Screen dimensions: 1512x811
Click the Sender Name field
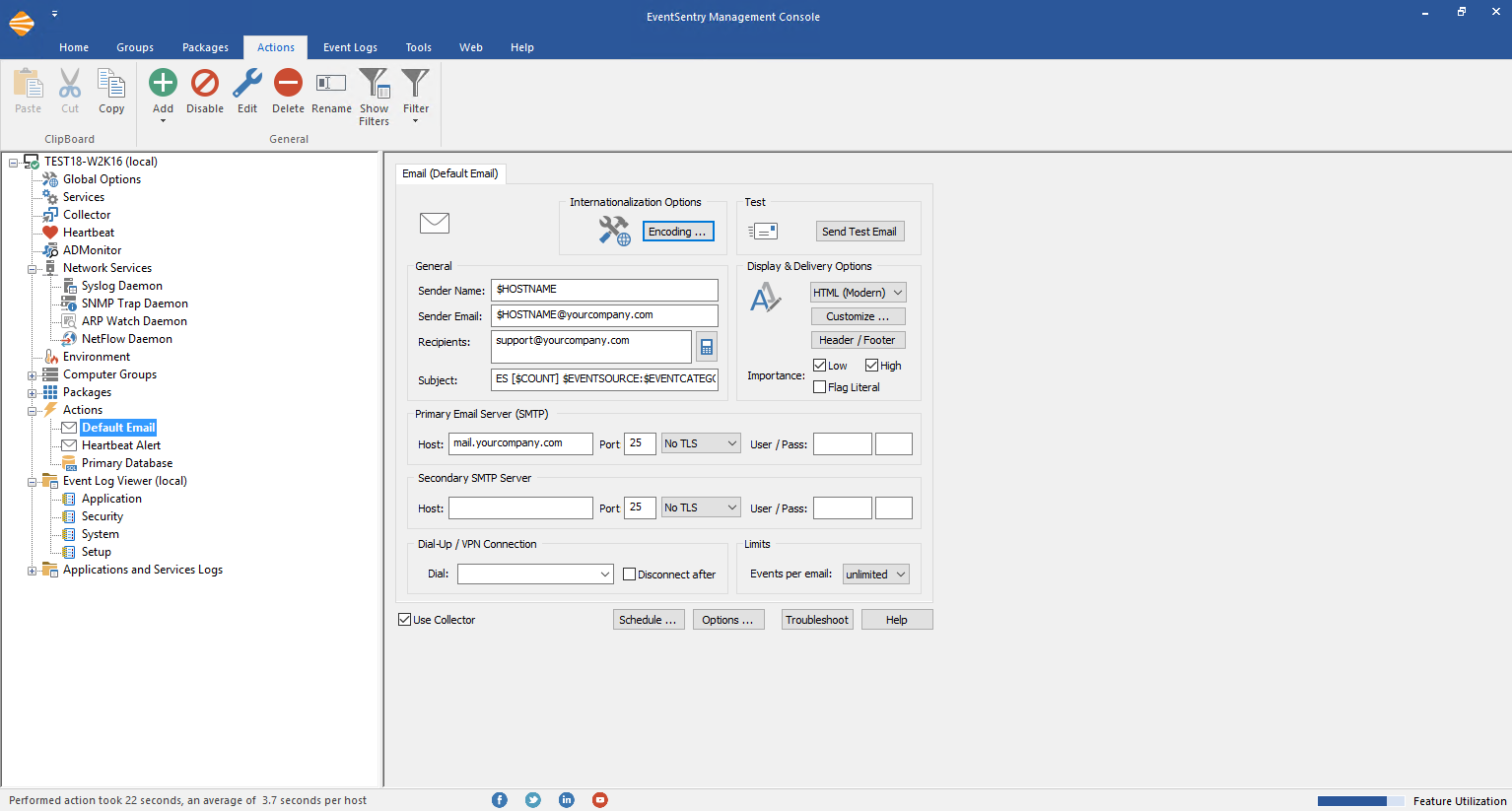click(604, 290)
